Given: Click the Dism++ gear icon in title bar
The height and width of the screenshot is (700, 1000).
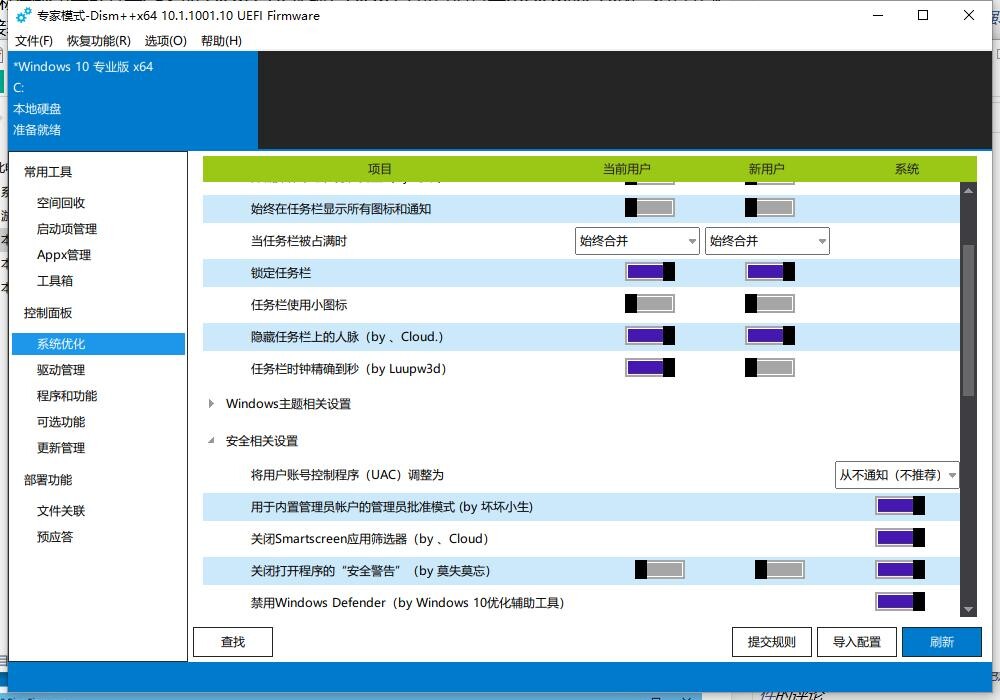Looking at the screenshot, I should (24, 16).
